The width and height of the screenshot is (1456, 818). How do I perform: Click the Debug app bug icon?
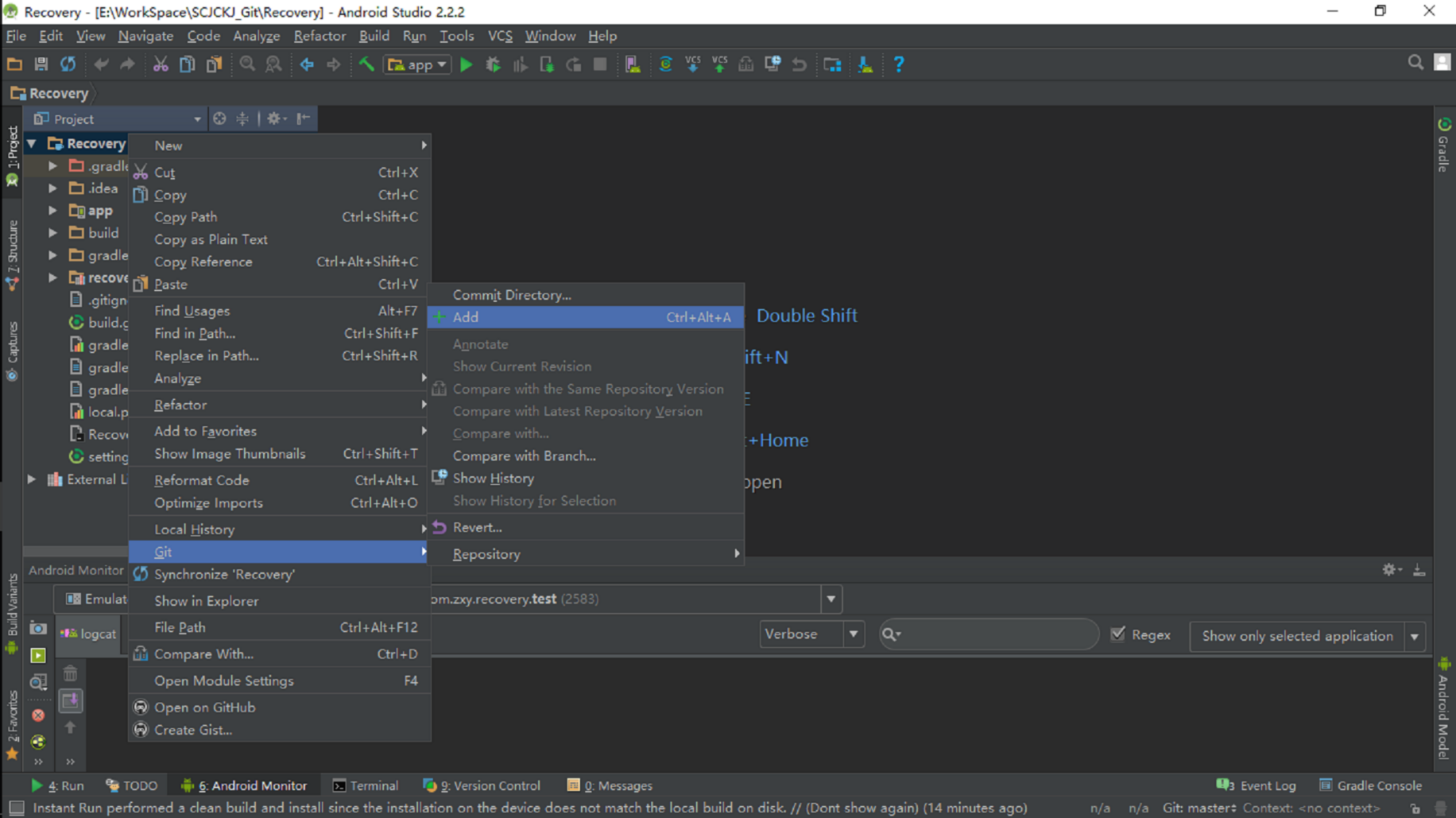point(494,64)
